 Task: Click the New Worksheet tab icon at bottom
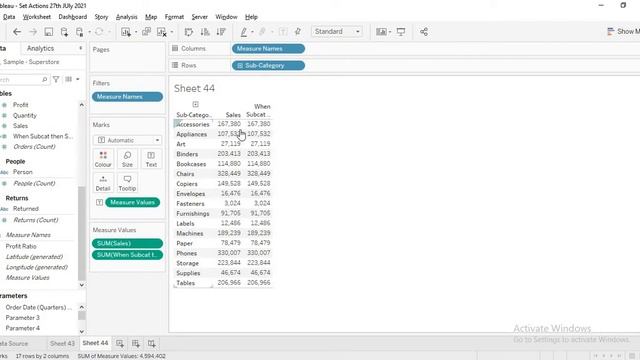tap(120, 344)
